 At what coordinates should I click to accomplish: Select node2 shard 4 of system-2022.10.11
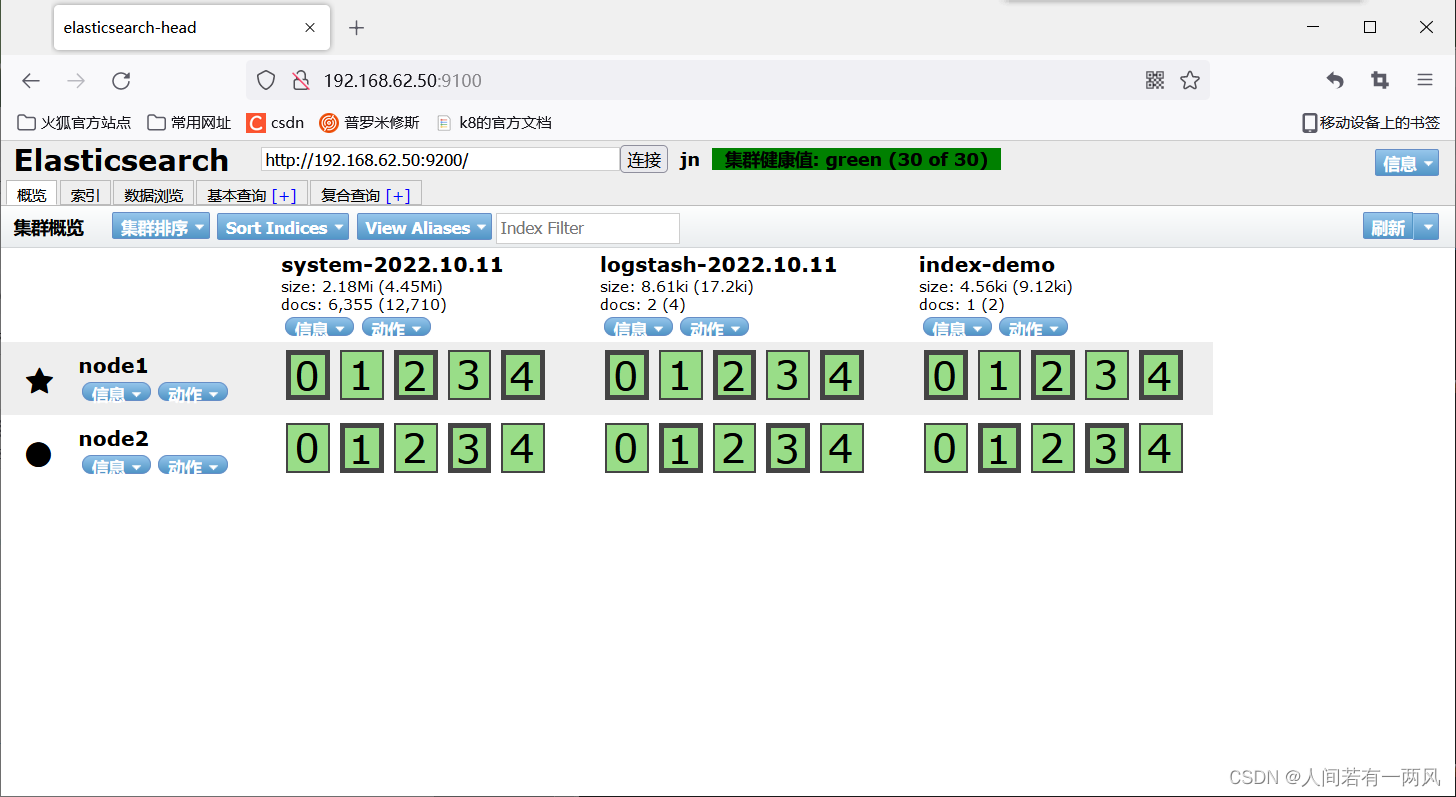click(x=522, y=449)
